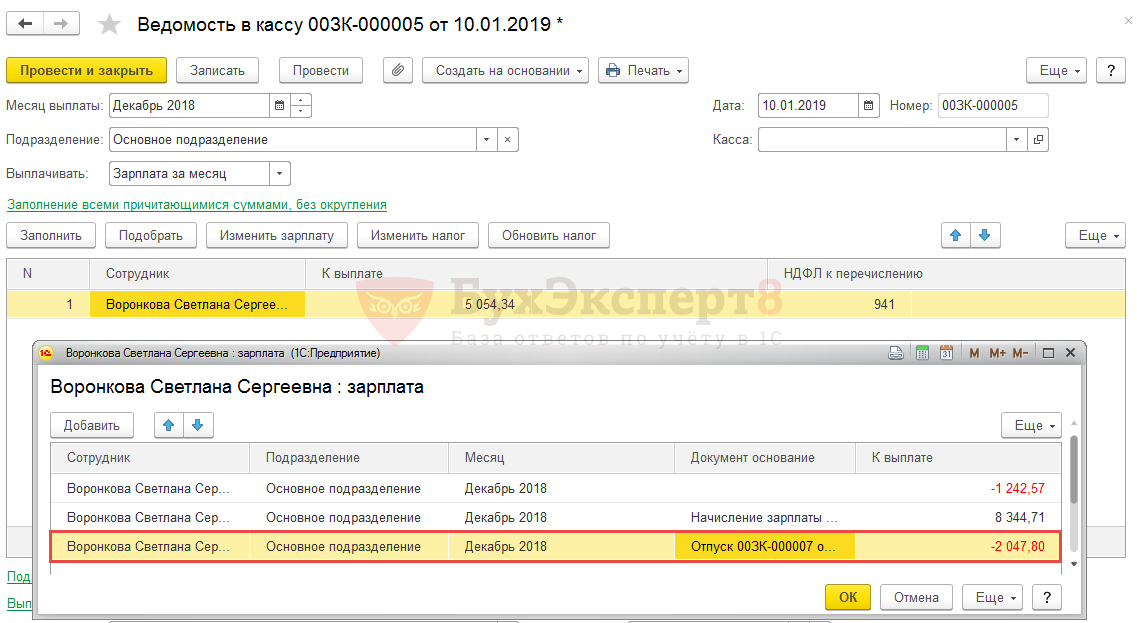Click the Добавить button in the salary dialog
Viewport: 1137px width, 623px height.
point(91,425)
